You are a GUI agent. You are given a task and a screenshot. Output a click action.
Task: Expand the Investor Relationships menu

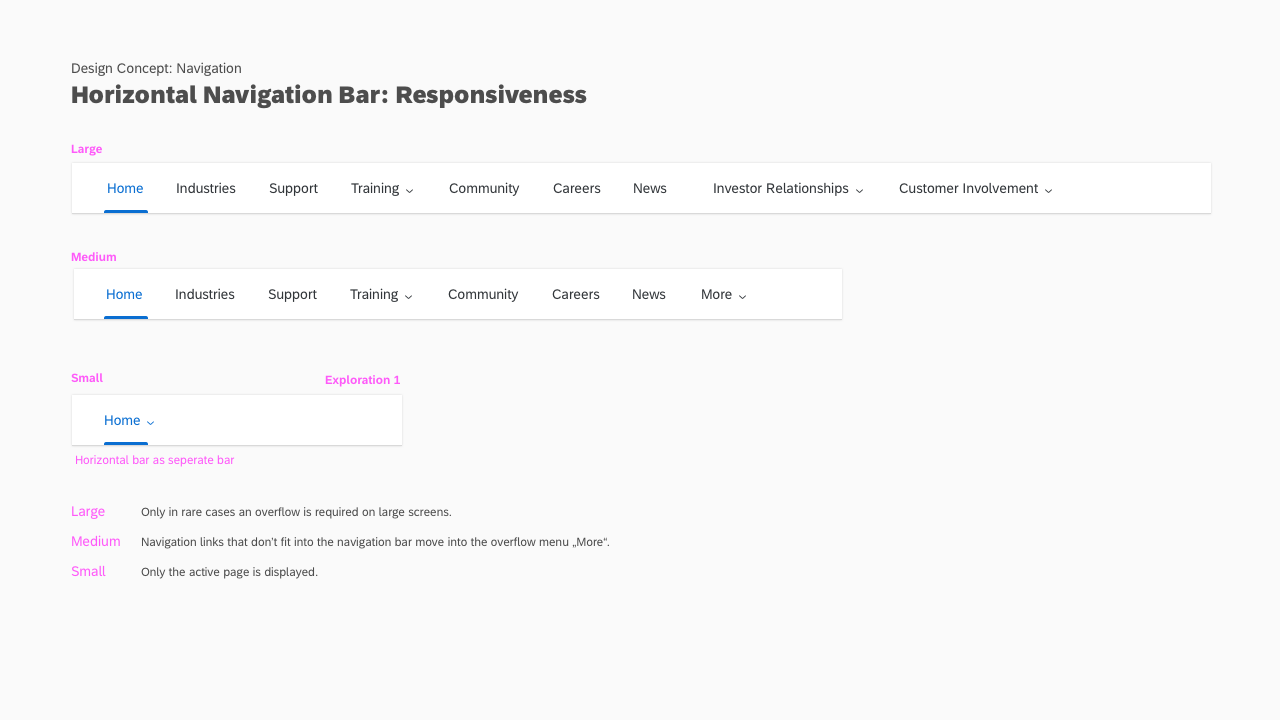coord(787,188)
